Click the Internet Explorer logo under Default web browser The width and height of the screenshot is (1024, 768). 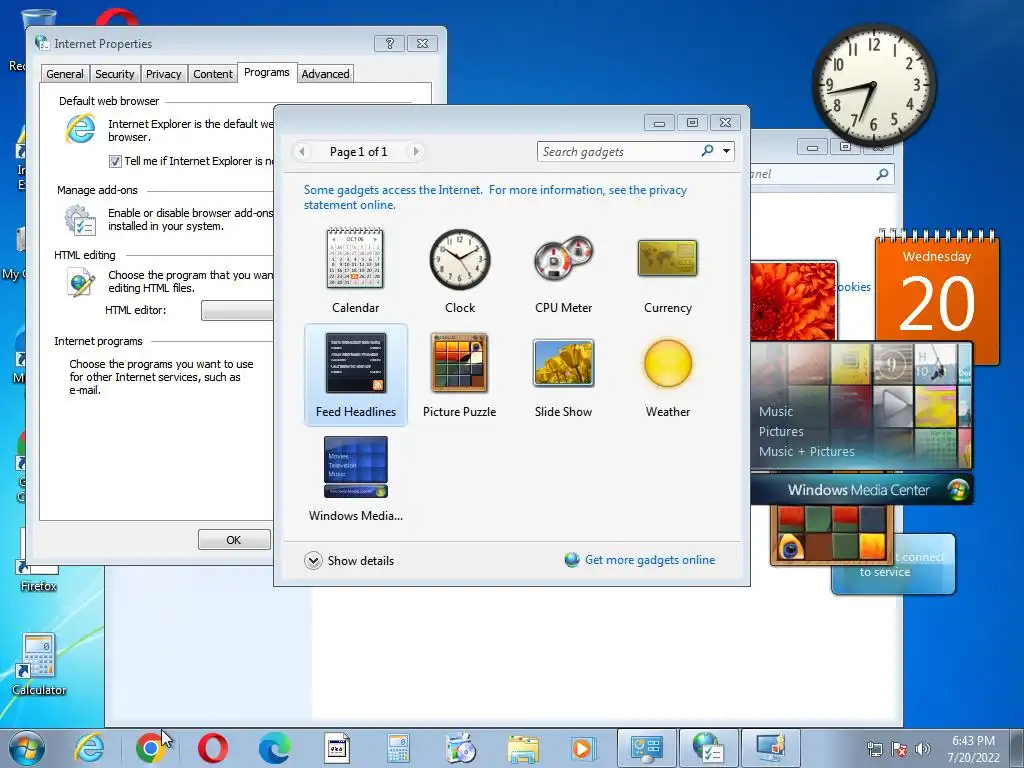point(80,128)
